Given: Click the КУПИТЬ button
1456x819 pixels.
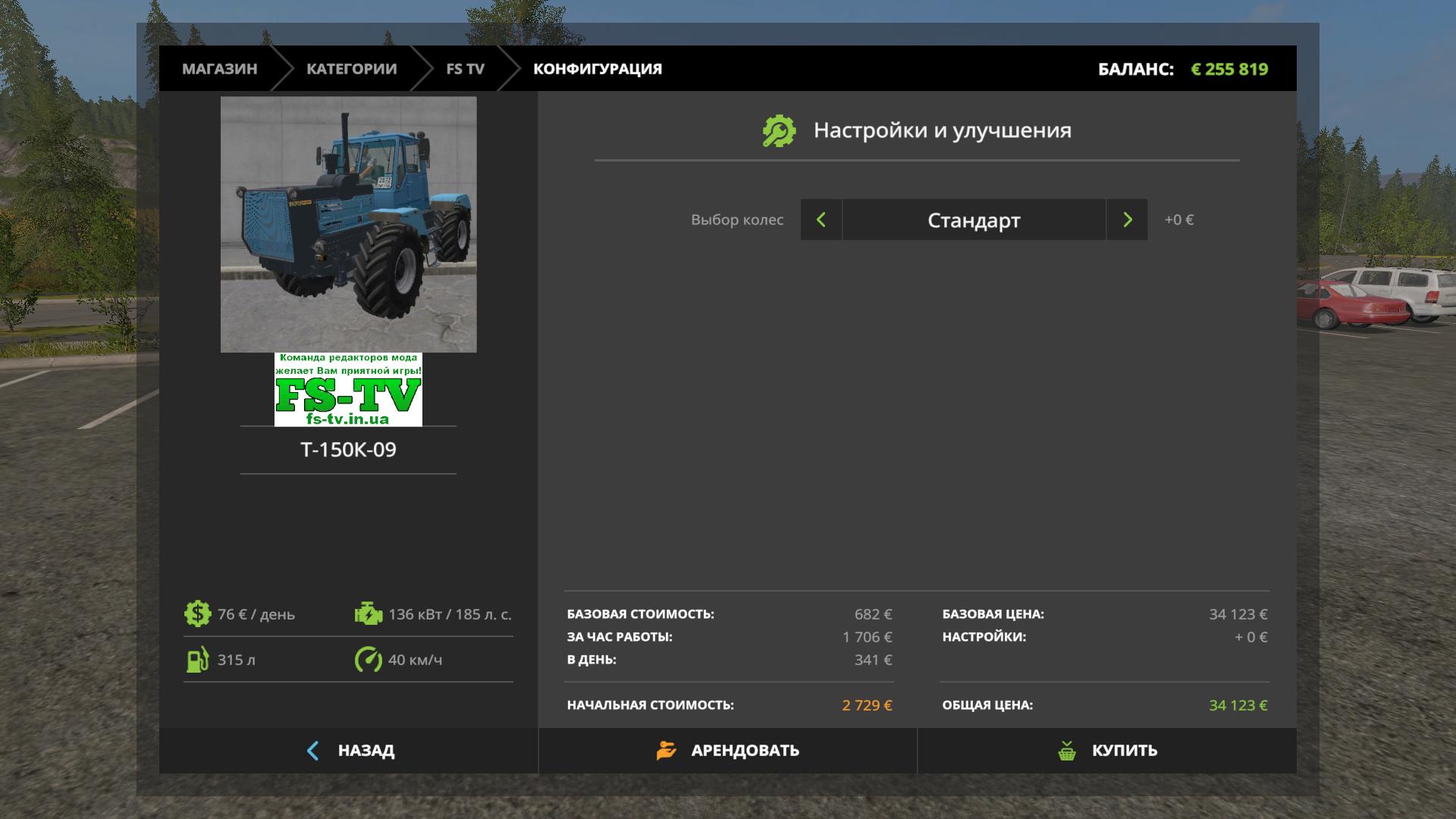Looking at the screenshot, I should pyautogui.click(x=1107, y=751).
